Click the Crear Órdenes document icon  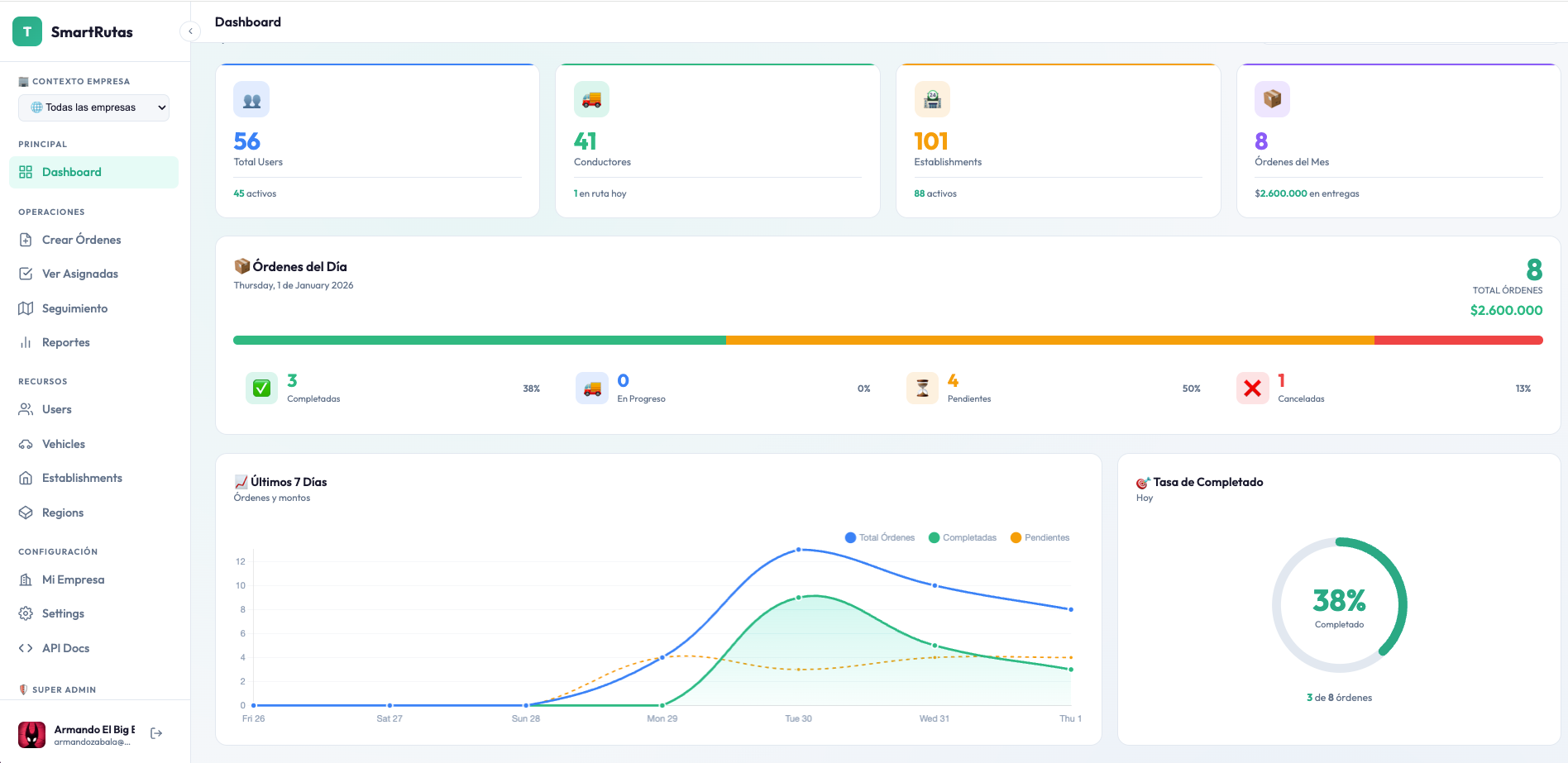tap(26, 239)
